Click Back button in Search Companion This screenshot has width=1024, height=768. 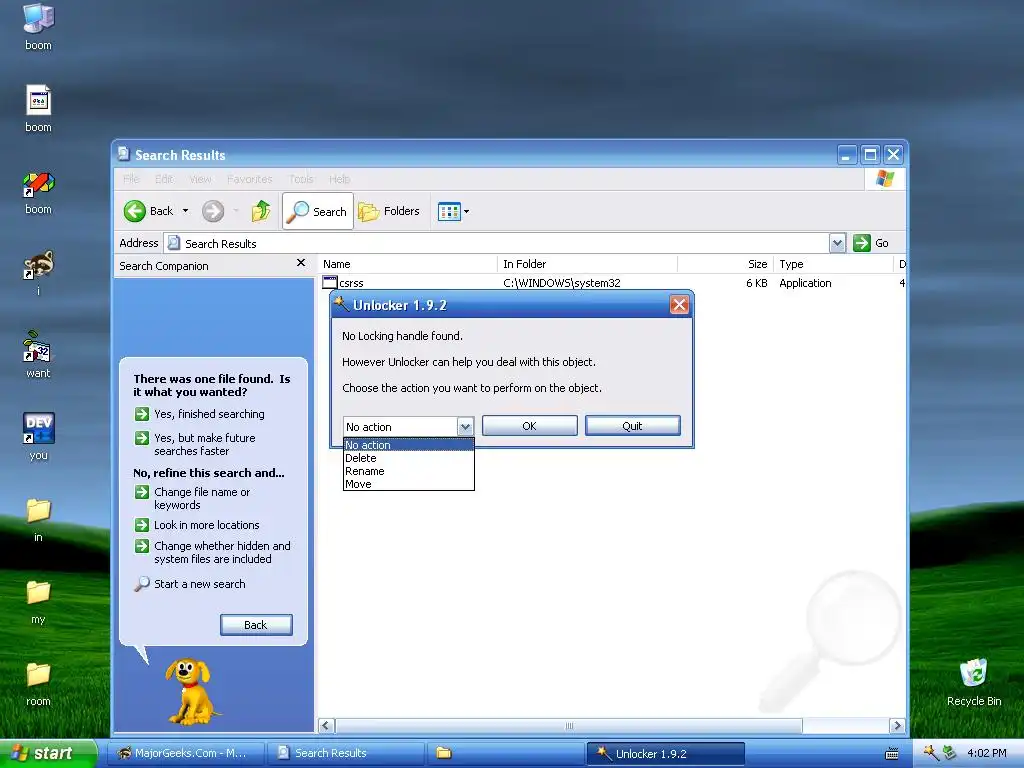[x=256, y=625]
